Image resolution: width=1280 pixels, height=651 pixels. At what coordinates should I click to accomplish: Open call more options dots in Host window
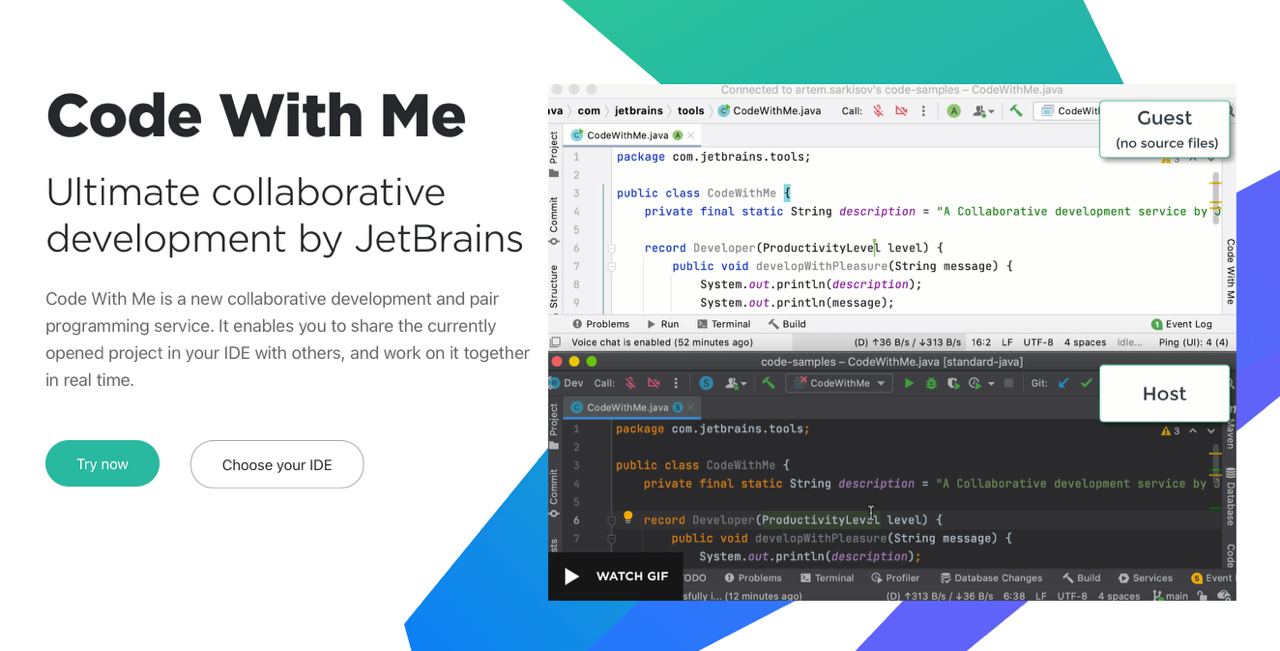(x=677, y=383)
